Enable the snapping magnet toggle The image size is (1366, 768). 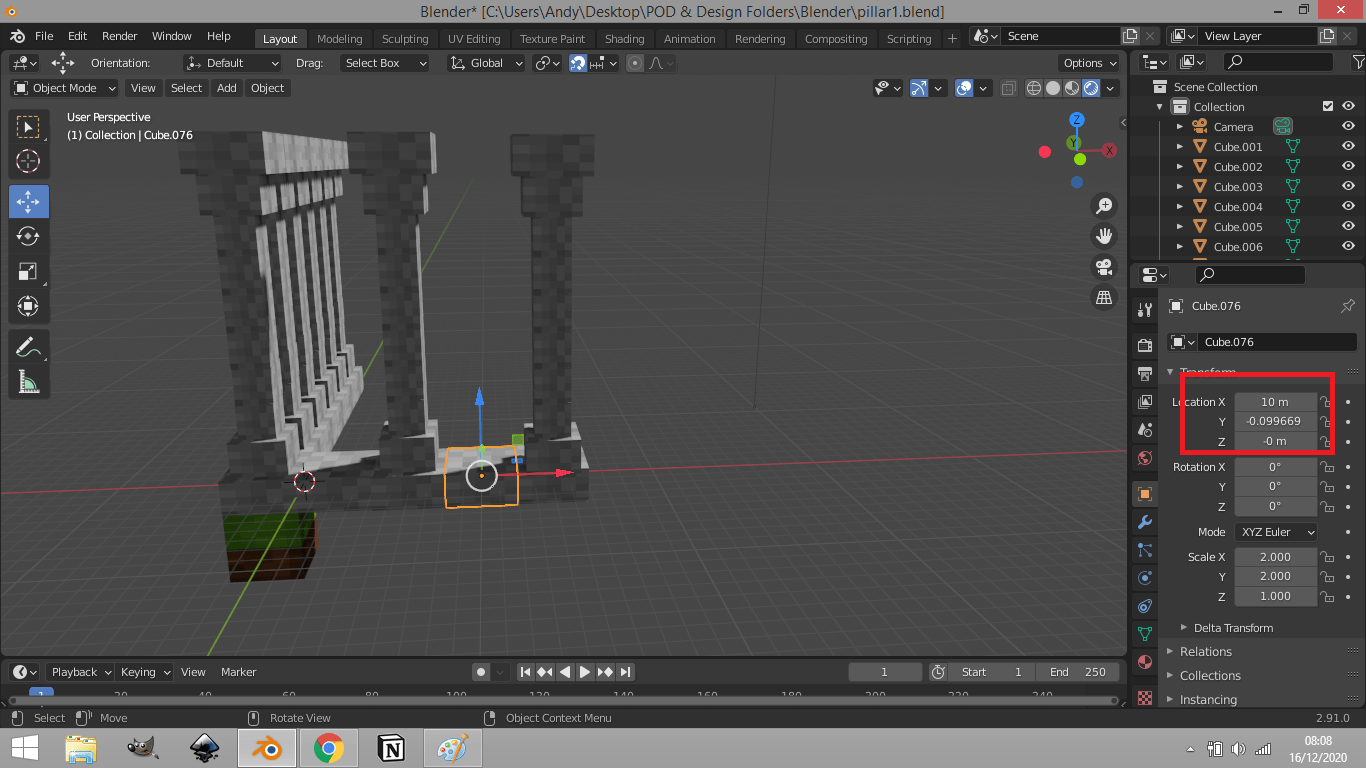578,63
